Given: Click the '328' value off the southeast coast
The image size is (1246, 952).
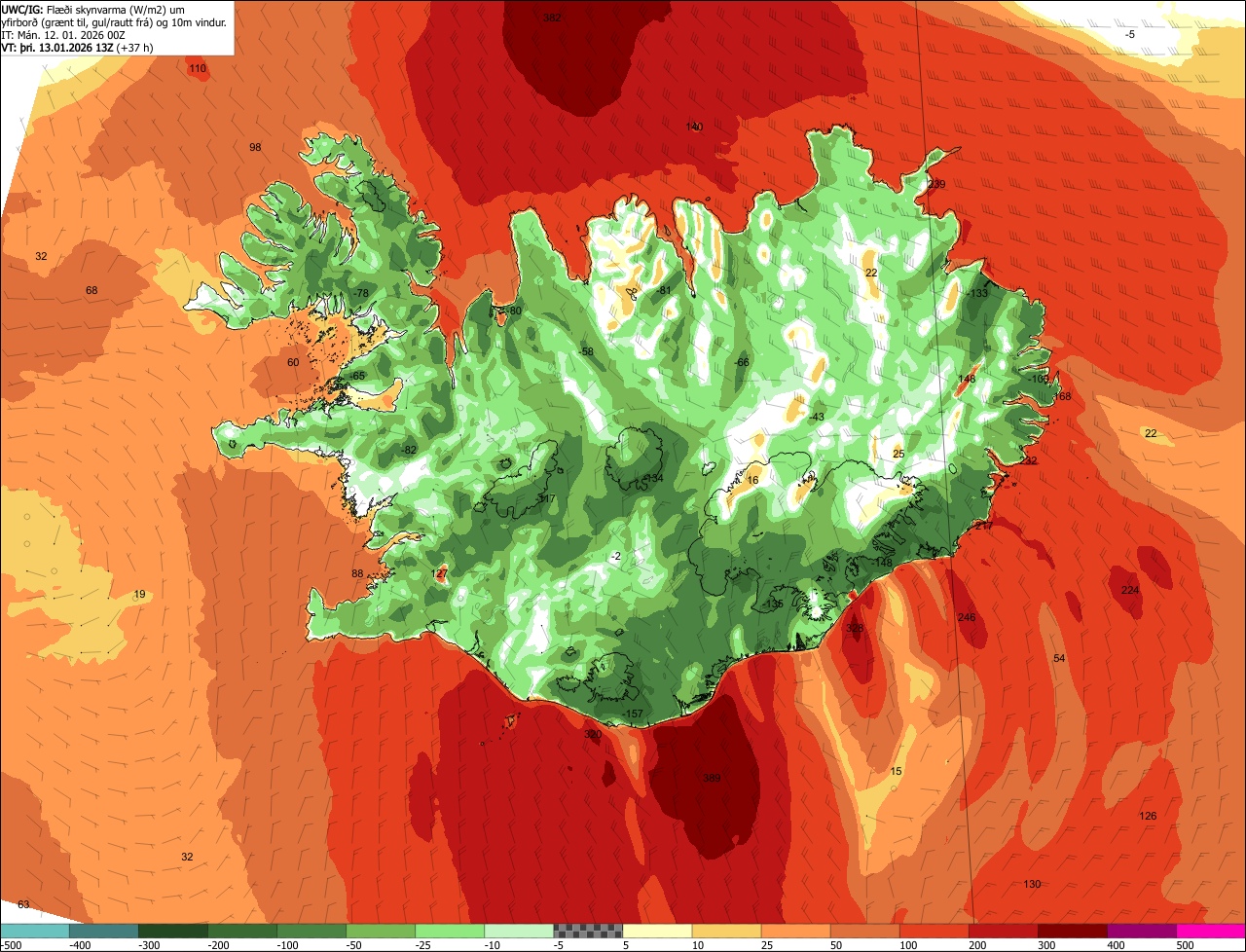Looking at the screenshot, I should [x=855, y=628].
